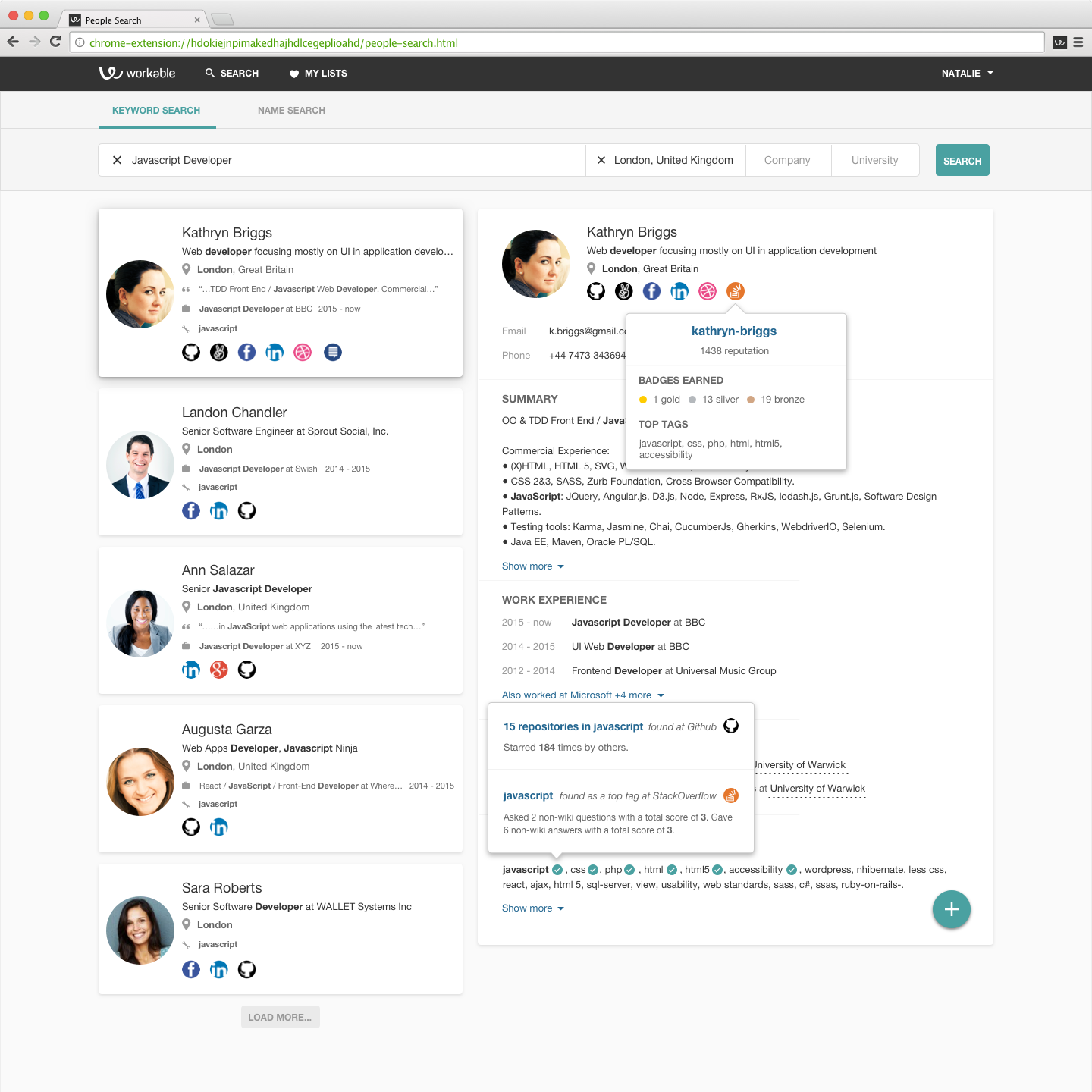The image size is (1092, 1092).
Task: Click the Stack Overflow icon in profile detail
Action: (x=735, y=291)
